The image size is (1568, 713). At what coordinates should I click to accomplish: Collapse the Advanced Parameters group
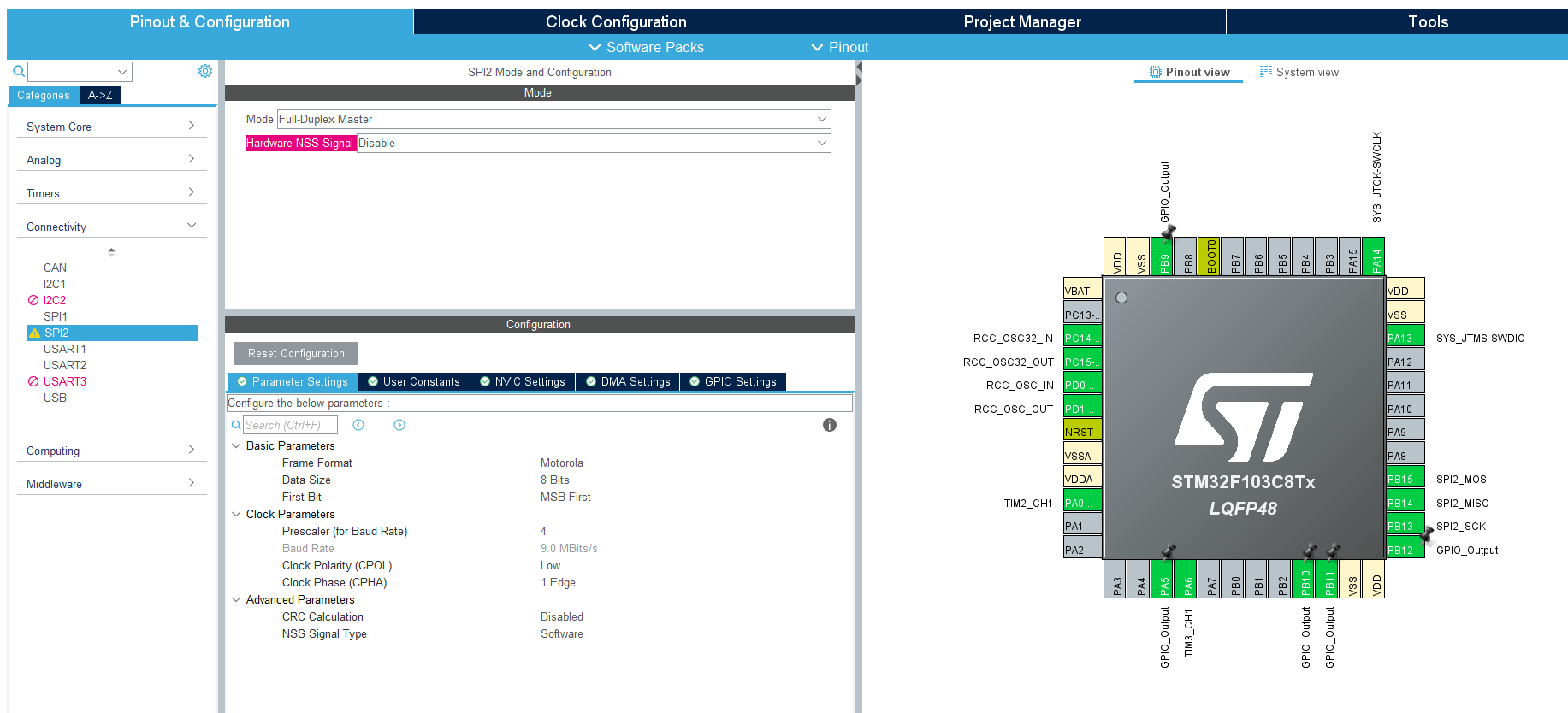point(236,599)
